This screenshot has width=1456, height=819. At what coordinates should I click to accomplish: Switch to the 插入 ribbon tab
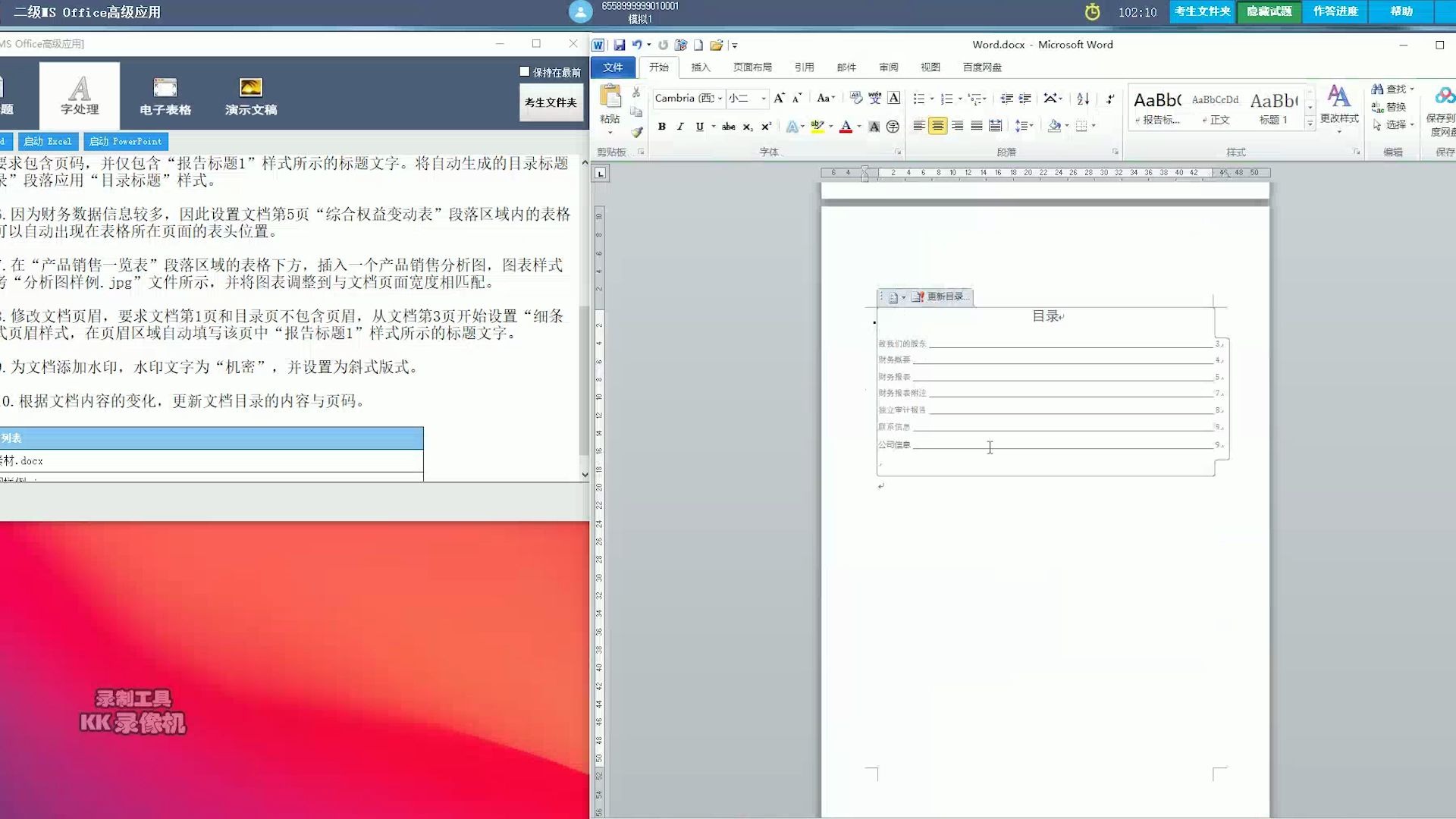tap(701, 67)
